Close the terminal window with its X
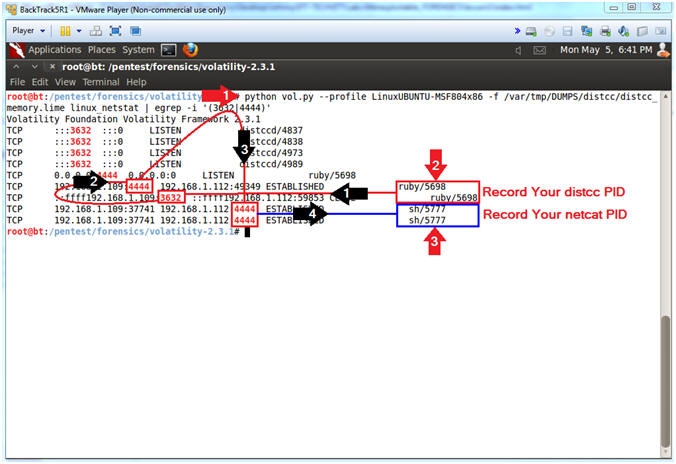The width and height of the screenshot is (676, 464). [x=52, y=67]
